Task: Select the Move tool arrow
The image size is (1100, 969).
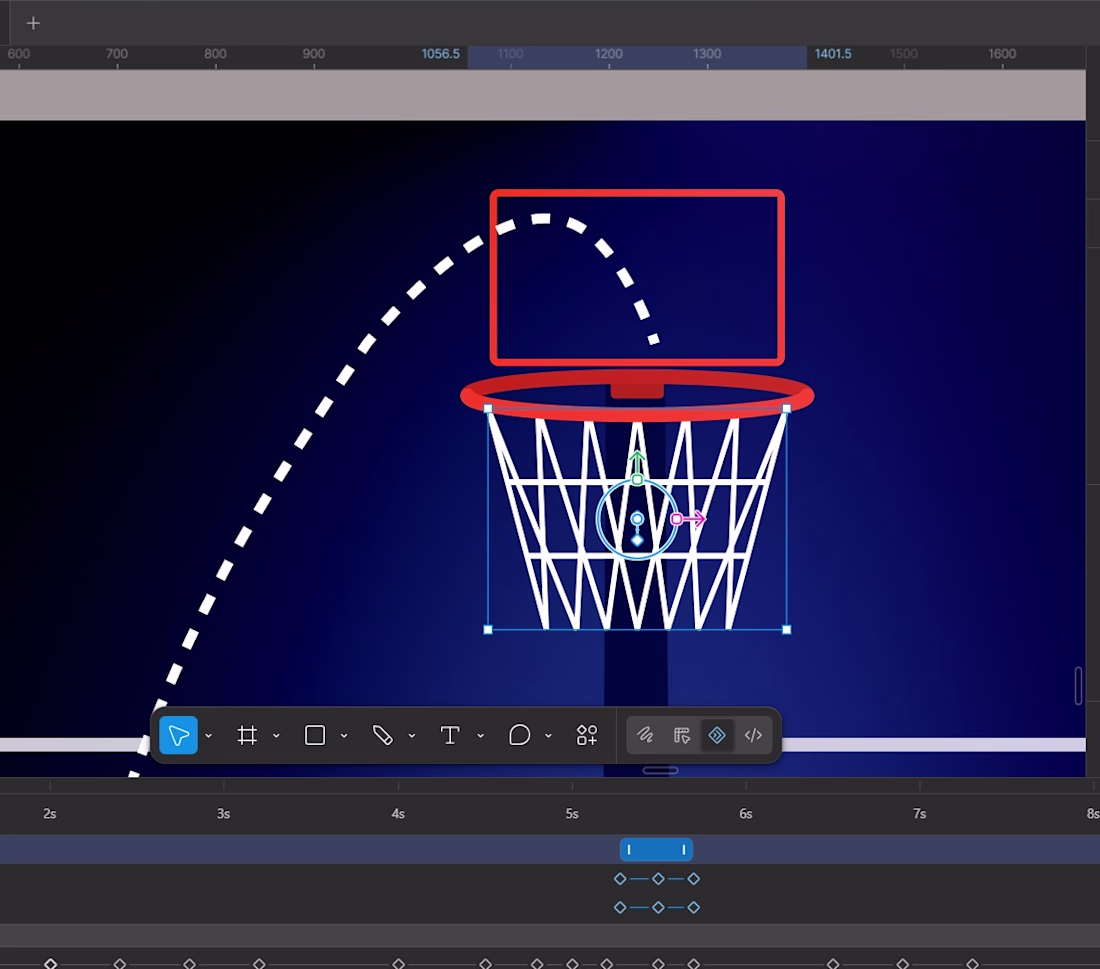Action: pyautogui.click(x=178, y=735)
